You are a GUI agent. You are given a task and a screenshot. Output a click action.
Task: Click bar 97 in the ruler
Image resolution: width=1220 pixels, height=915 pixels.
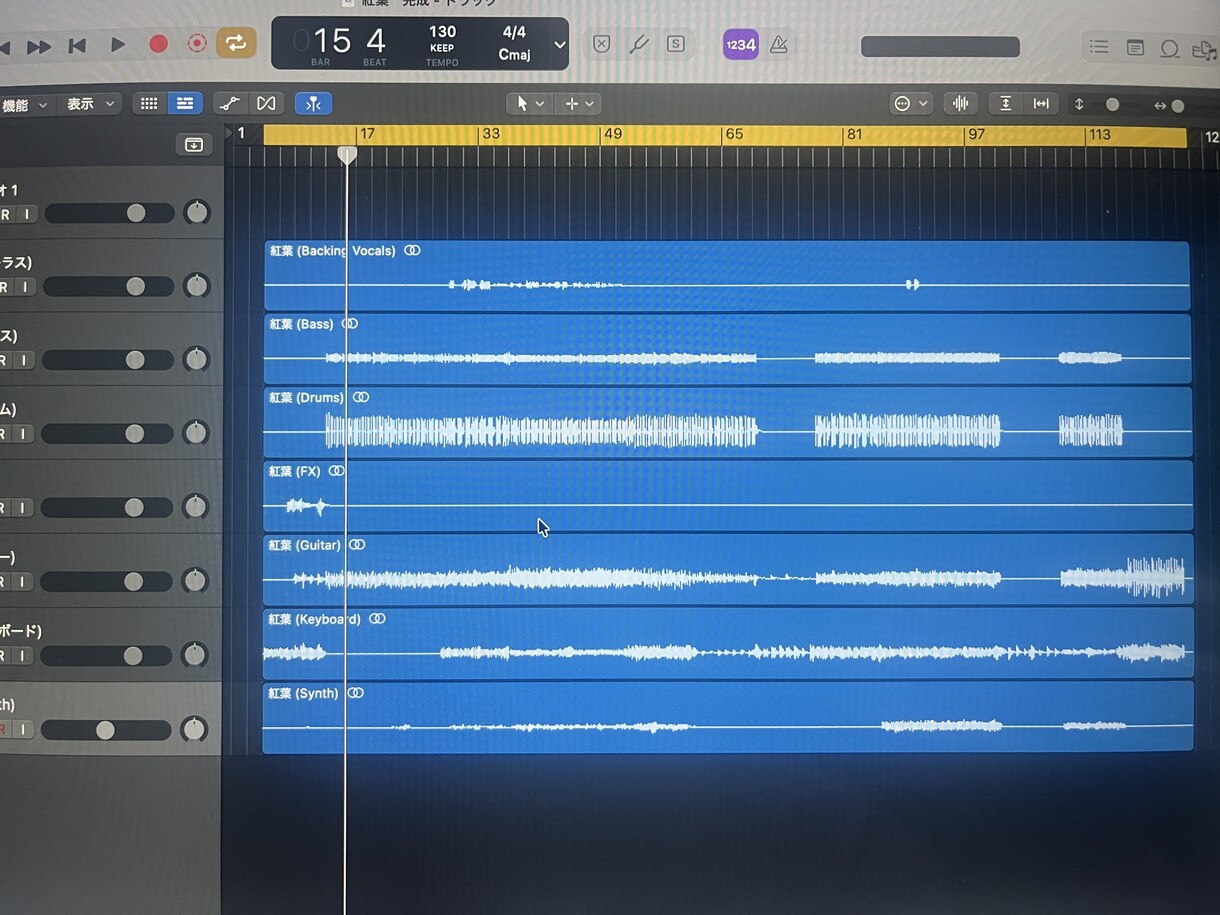pyautogui.click(x=976, y=134)
